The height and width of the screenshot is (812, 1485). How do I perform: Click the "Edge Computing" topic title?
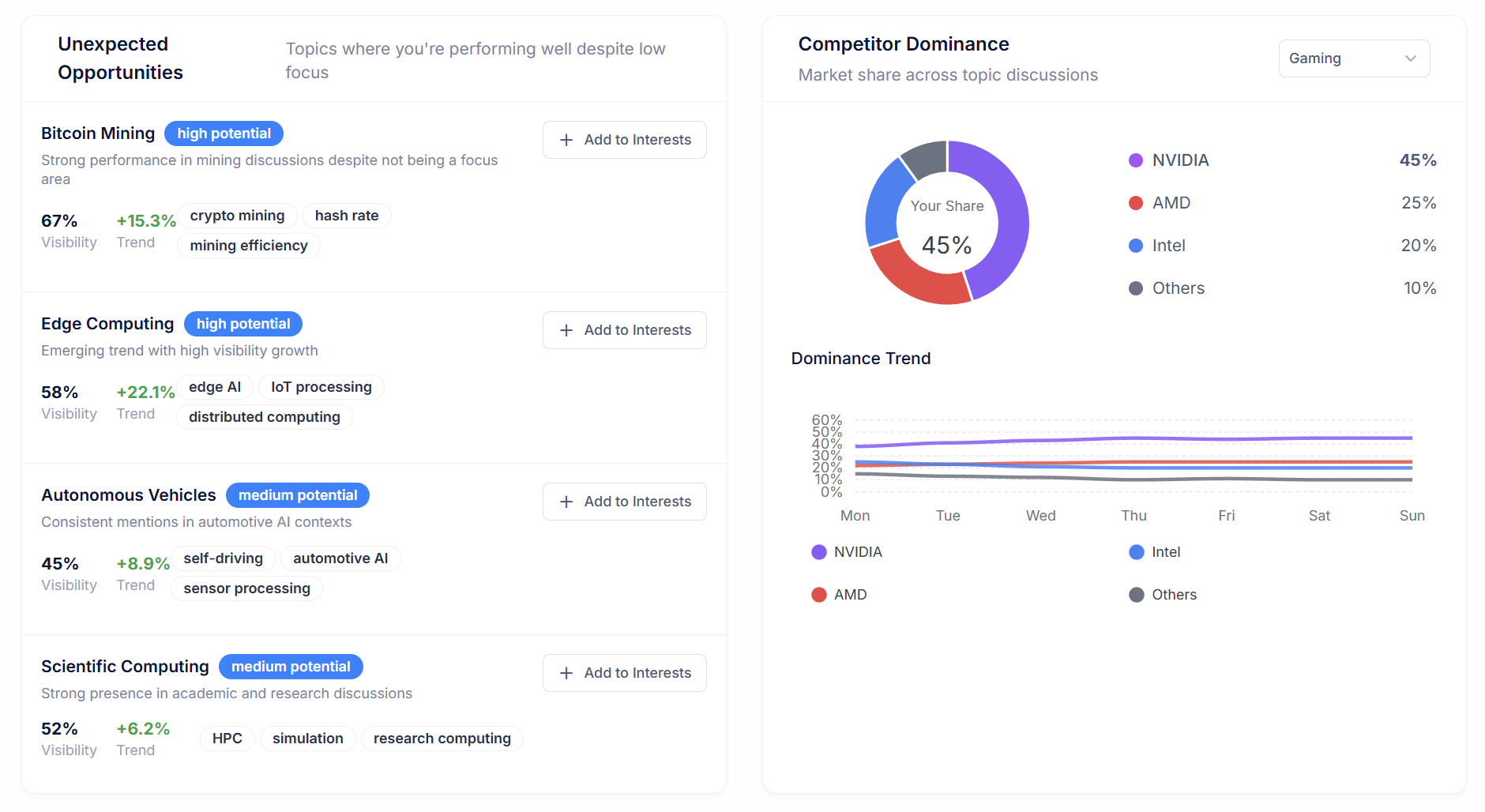click(x=107, y=324)
